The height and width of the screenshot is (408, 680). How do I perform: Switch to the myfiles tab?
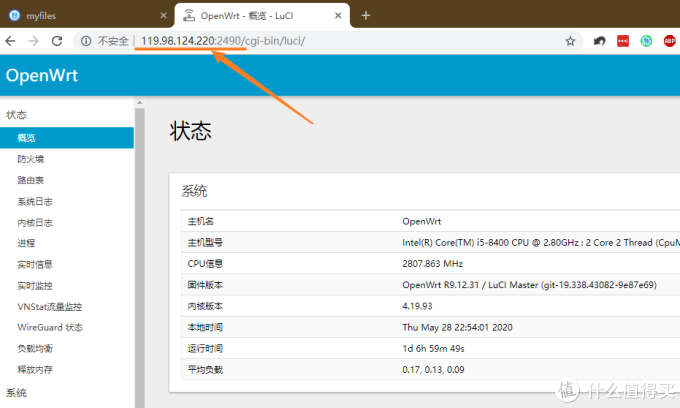click(x=87, y=16)
